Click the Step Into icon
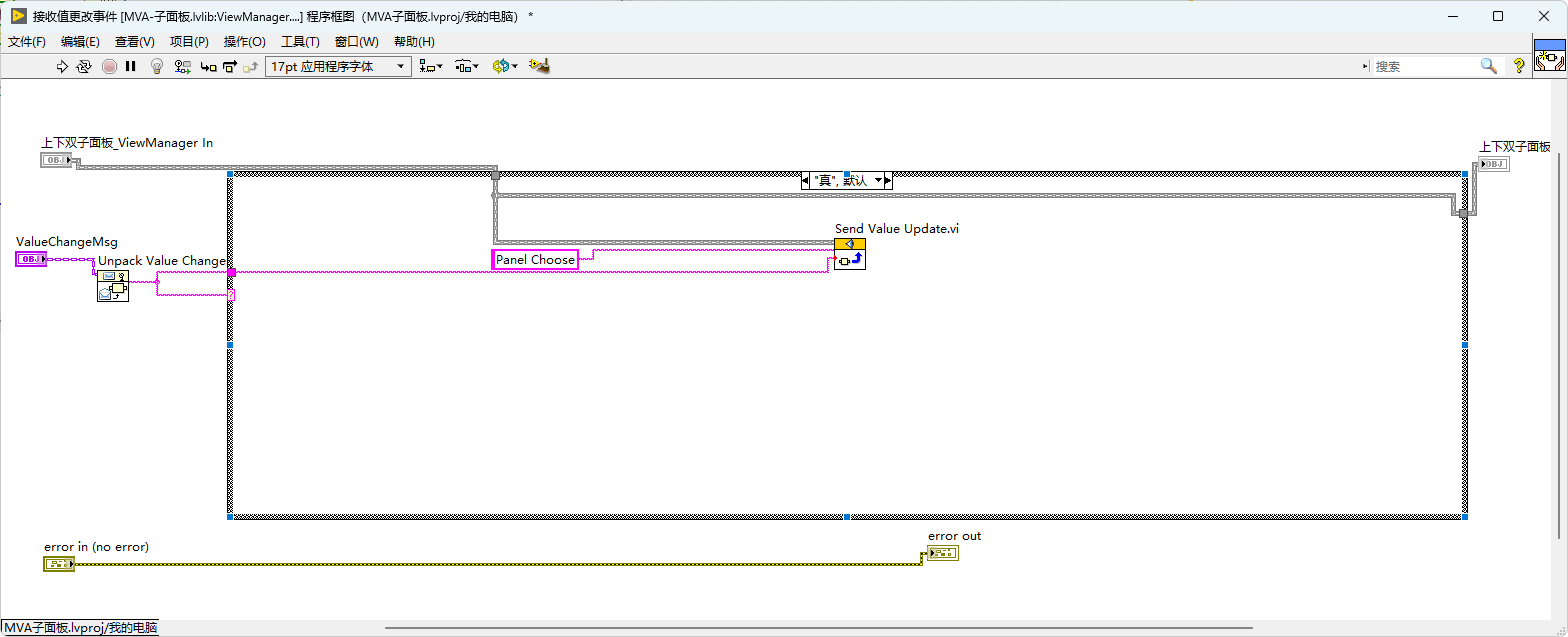This screenshot has width=1568, height=637. (208, 66)
